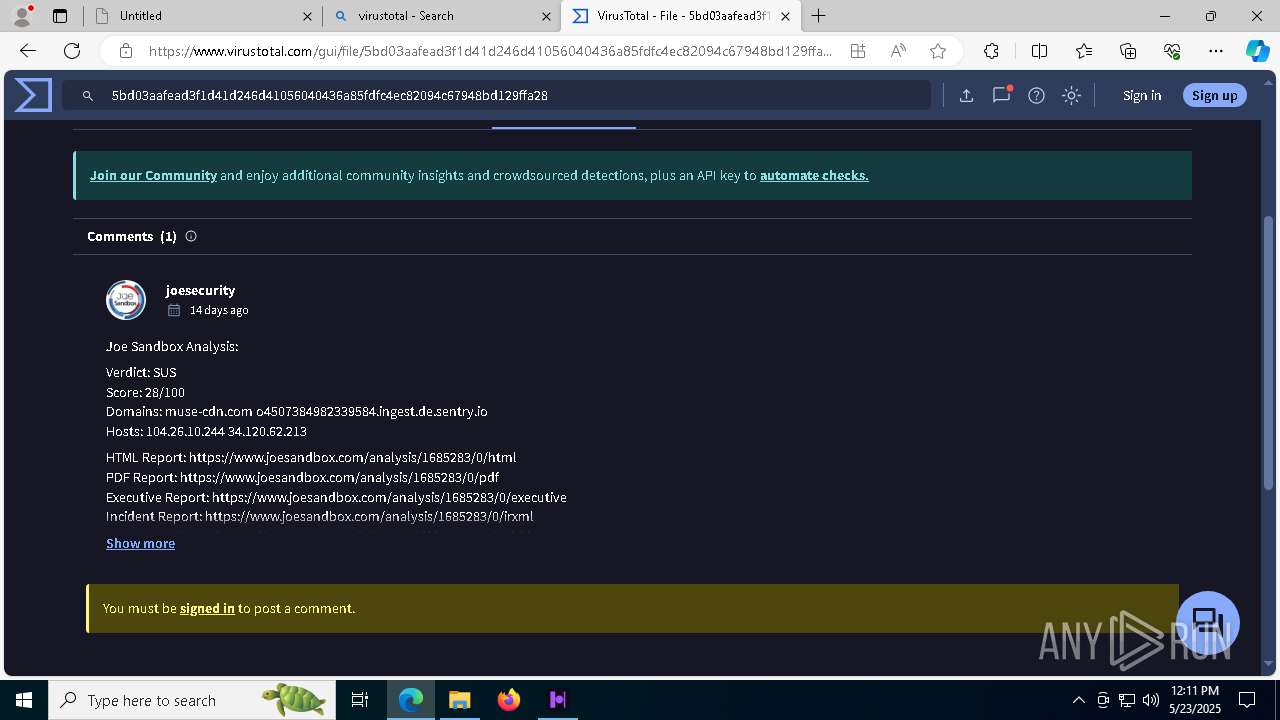This screenshot has width=1280, height=720.
Task: Open VirusTotal help icon
Action: coord(1036,95)
